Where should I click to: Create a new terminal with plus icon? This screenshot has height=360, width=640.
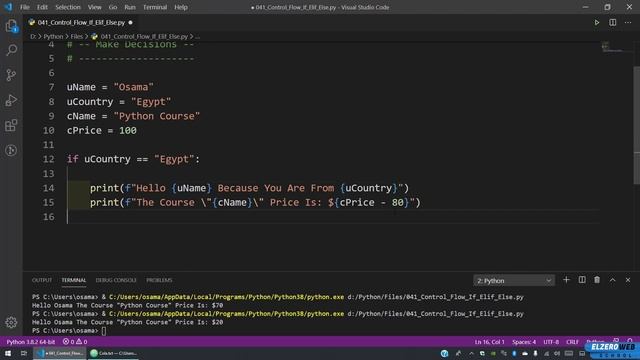[x=566, y=280]
